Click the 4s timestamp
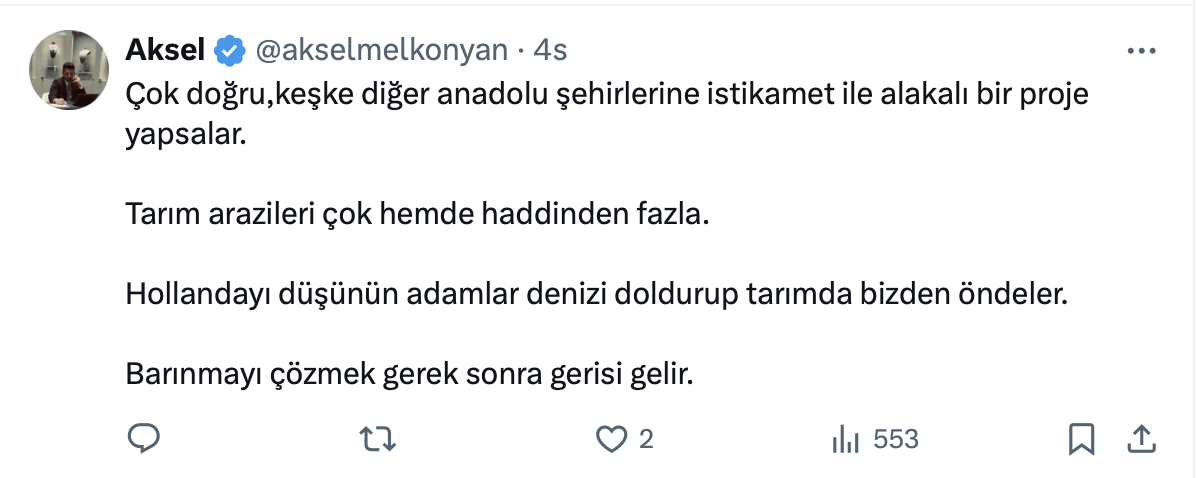The image size is (1198, 478). (x=551, y=48)
